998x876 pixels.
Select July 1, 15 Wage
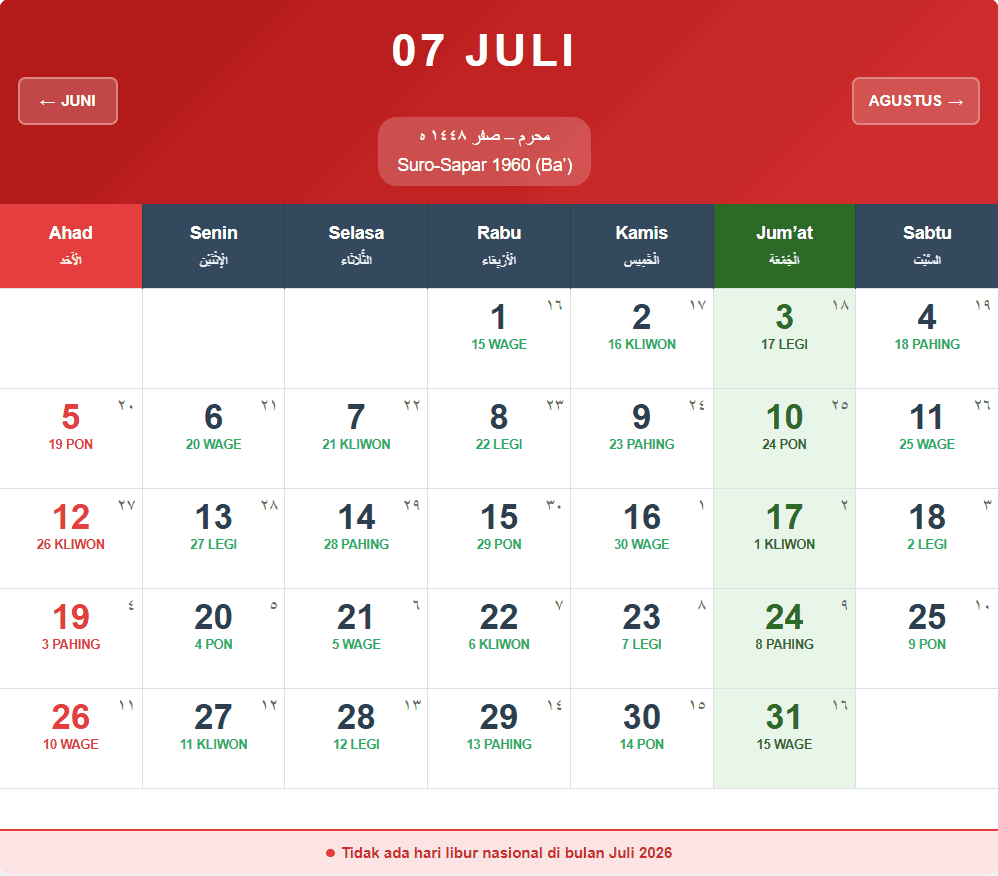click(499, 339)
